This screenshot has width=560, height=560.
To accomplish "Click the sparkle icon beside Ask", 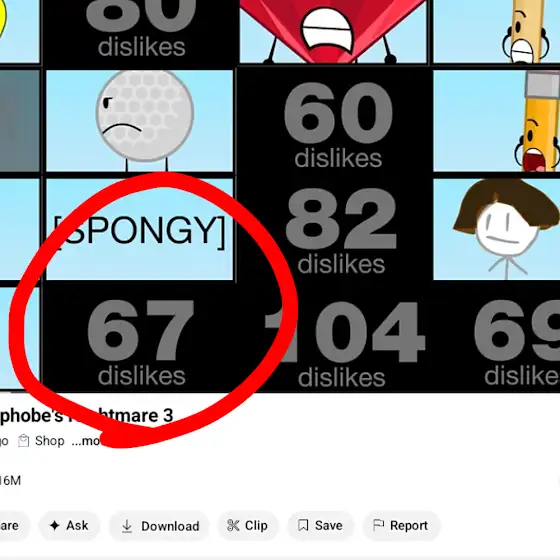I will (x=55, y=525).
